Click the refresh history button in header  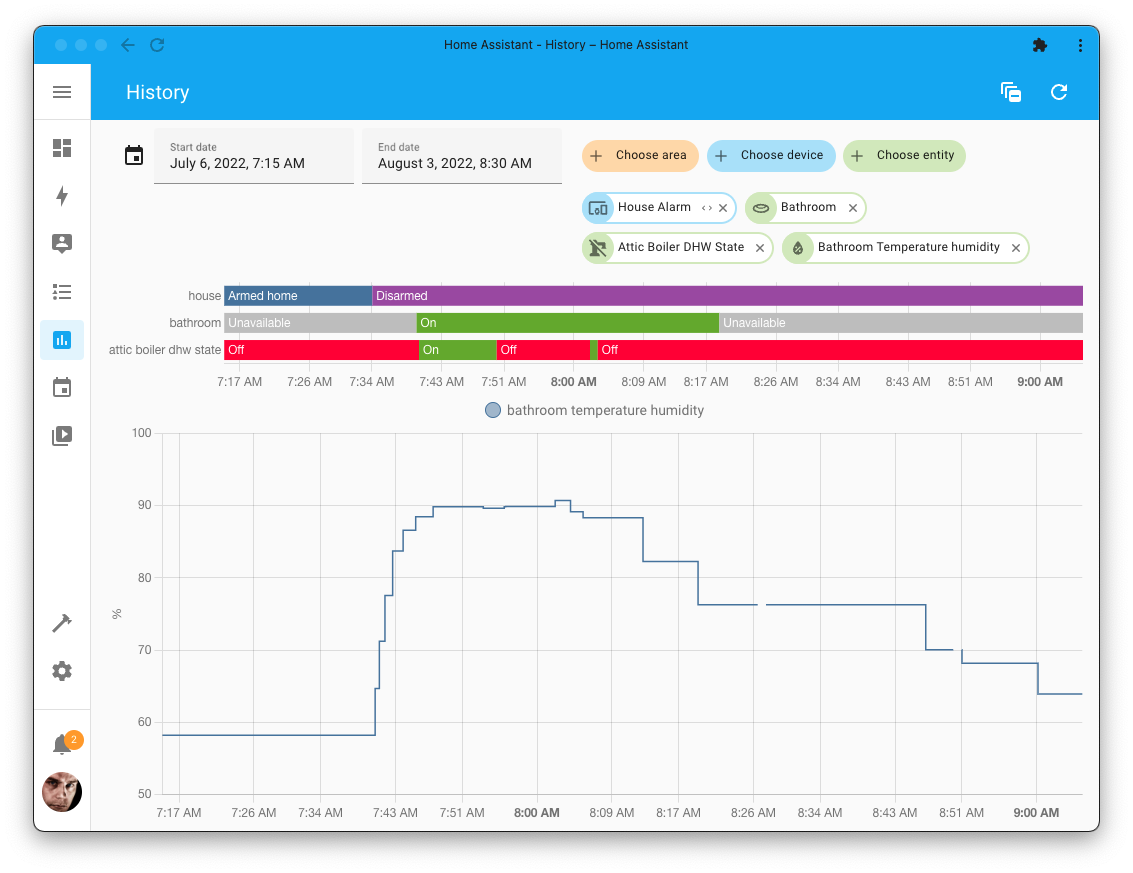coord(1059,92)
